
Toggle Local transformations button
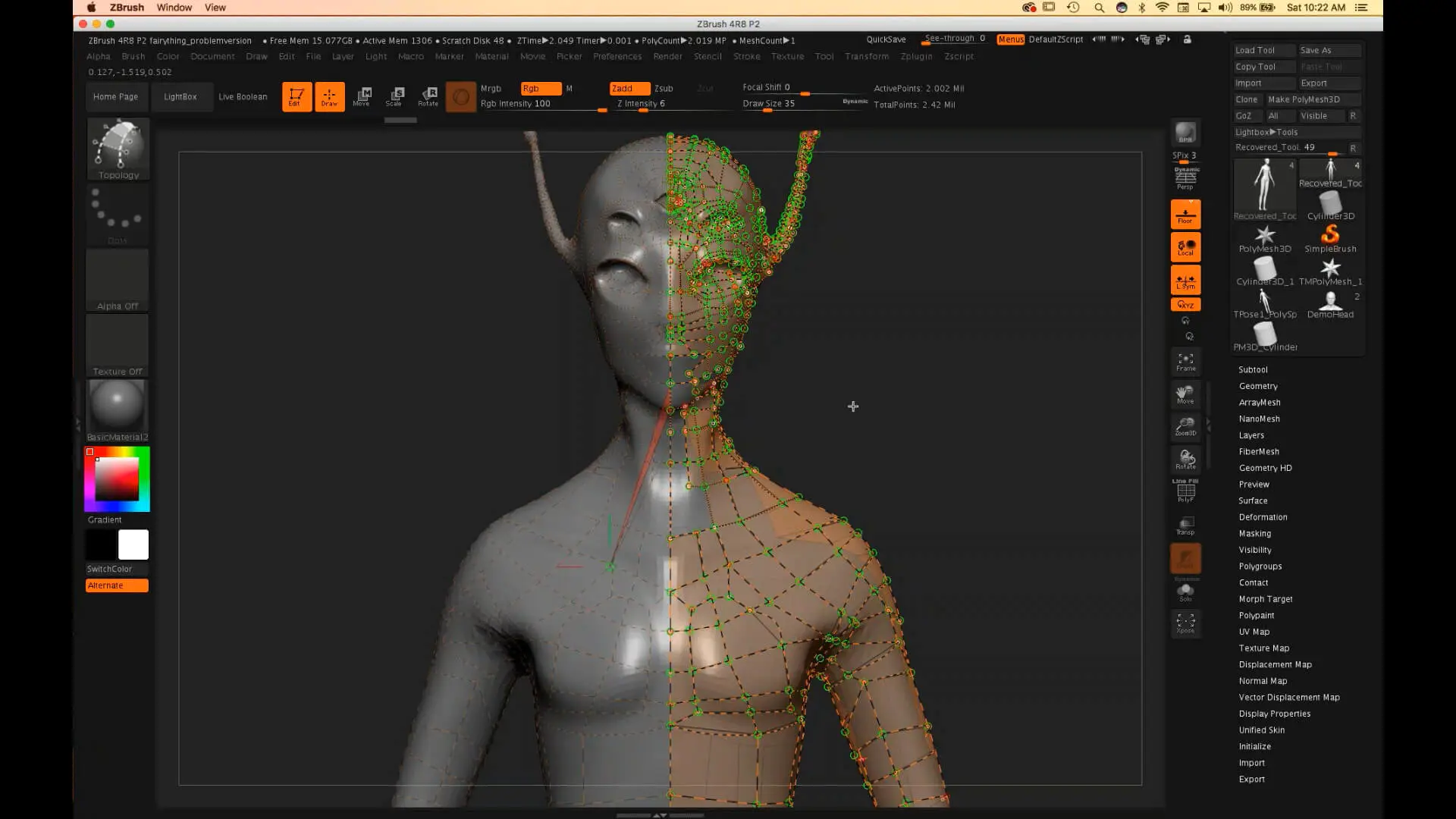tap(1185, 247)
